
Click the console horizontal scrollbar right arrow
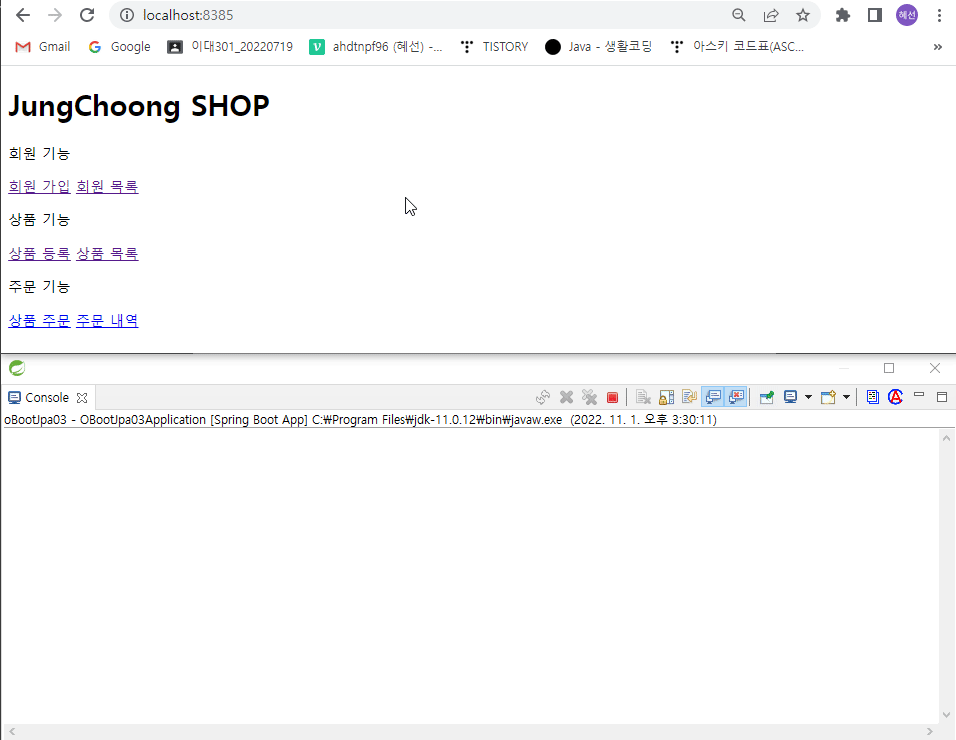tap(930, 731)
